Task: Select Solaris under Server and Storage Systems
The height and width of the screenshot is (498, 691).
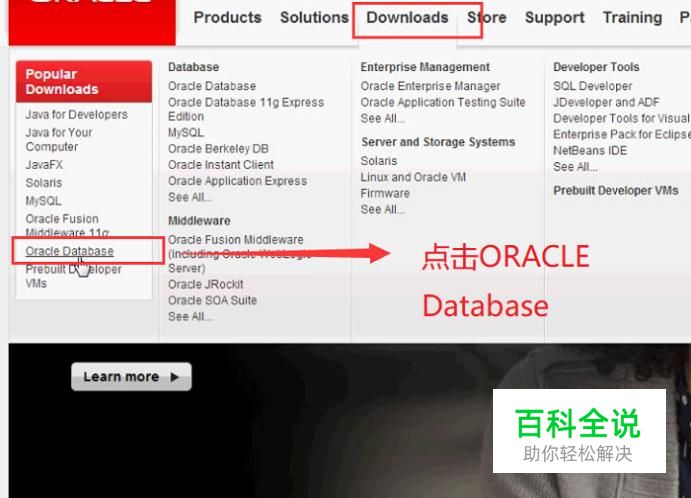Action: pos(379,161)
